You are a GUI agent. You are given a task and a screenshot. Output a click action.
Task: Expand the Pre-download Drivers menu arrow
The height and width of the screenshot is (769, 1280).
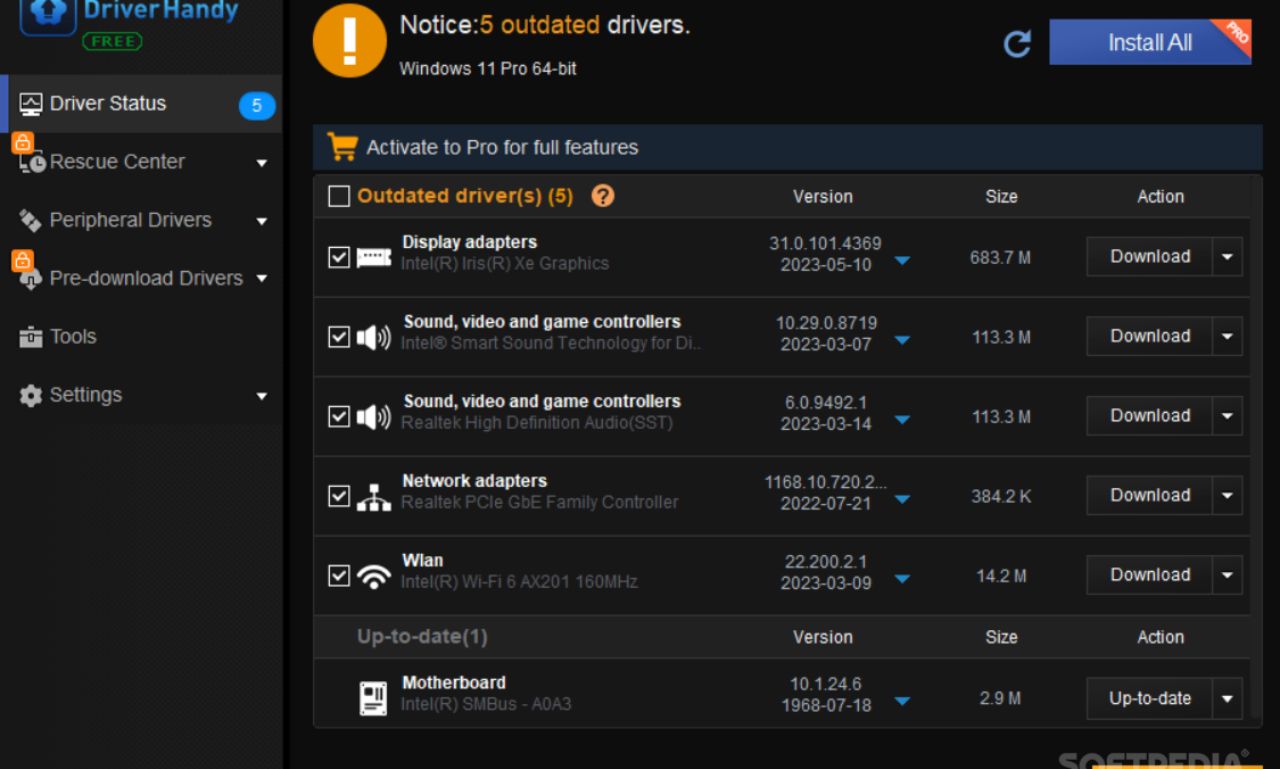(x=262, y=279)
